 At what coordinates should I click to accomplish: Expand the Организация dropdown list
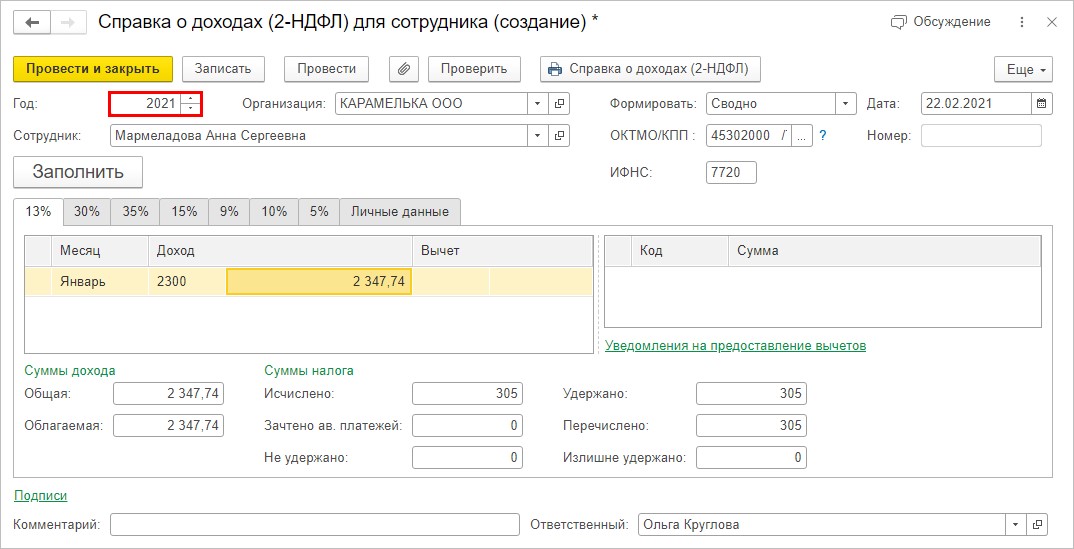(537, 104)
